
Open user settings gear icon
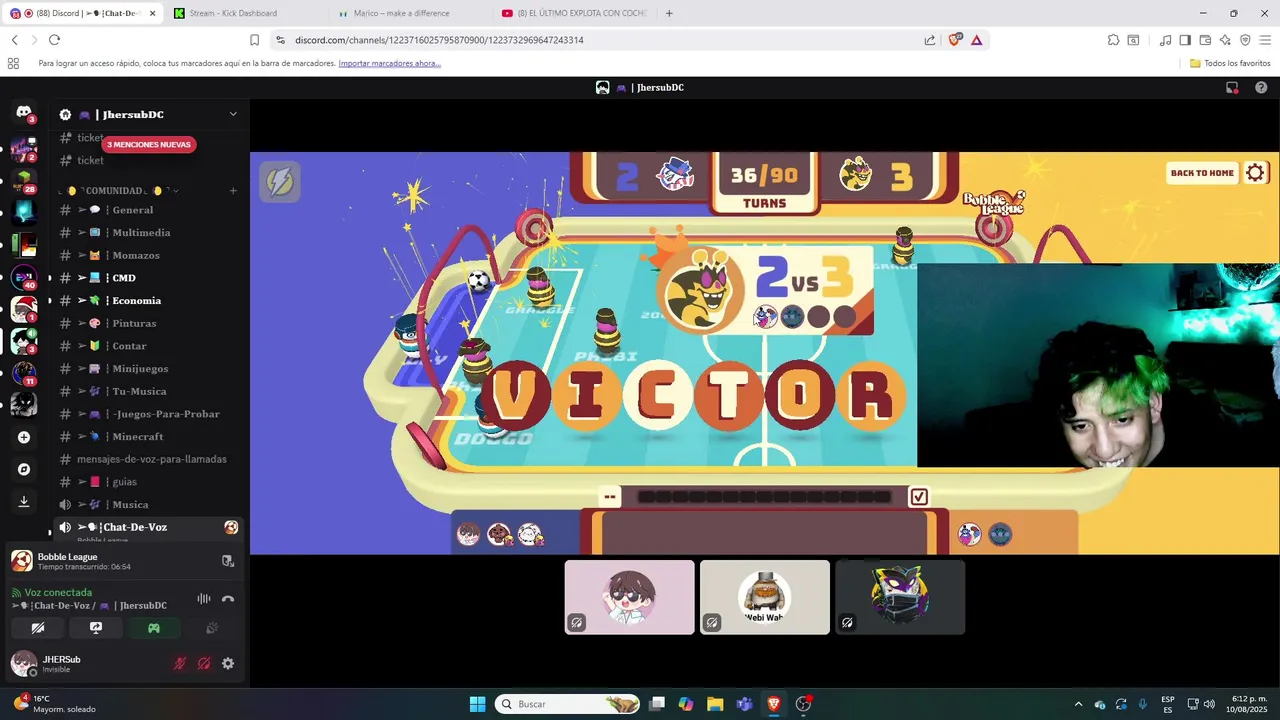[228, 663]
